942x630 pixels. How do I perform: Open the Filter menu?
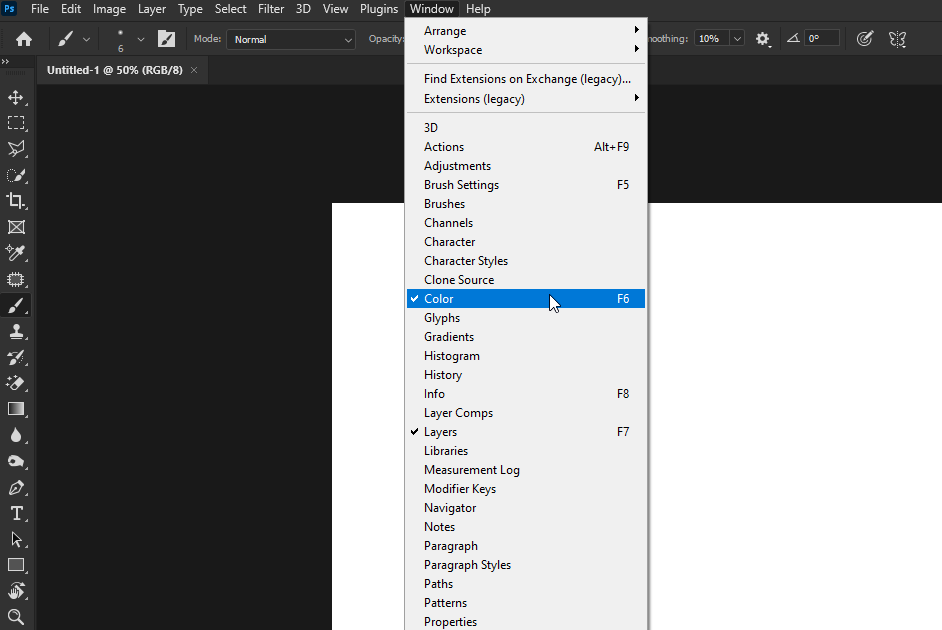click(x=271, y=9)
